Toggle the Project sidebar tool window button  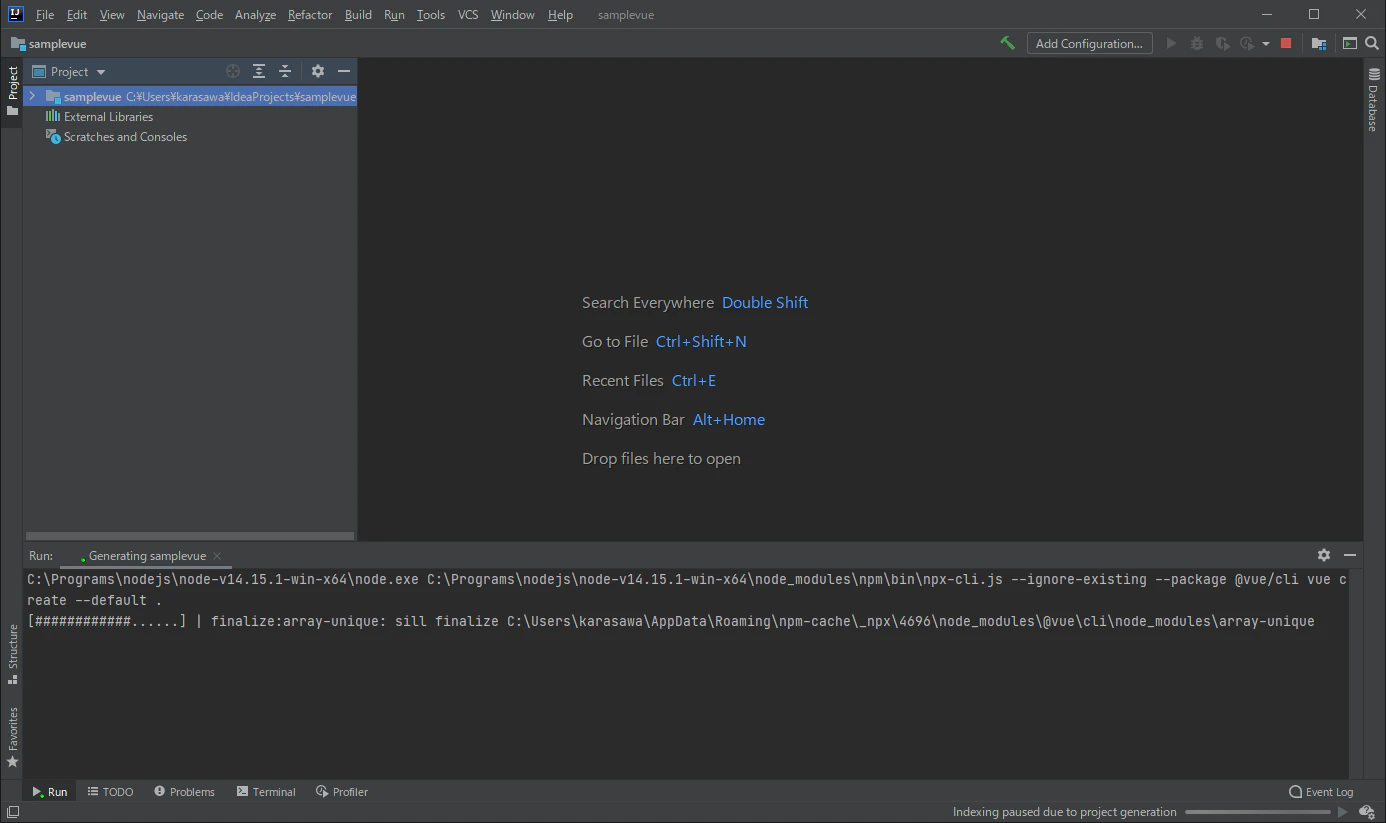12,90
